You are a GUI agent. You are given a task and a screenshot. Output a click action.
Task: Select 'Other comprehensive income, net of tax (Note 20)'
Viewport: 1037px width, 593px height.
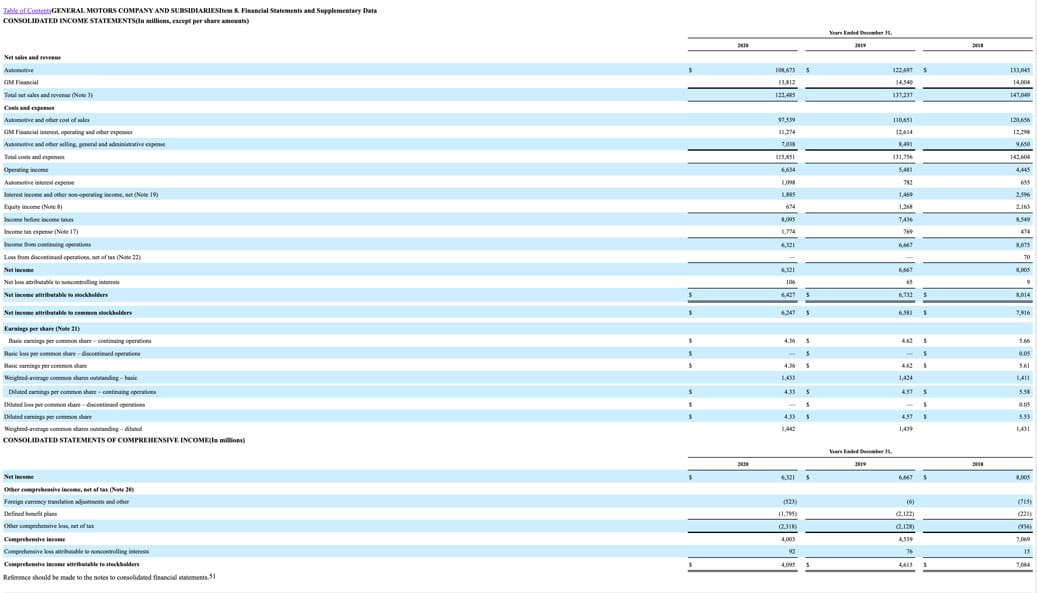pos(69,490)
